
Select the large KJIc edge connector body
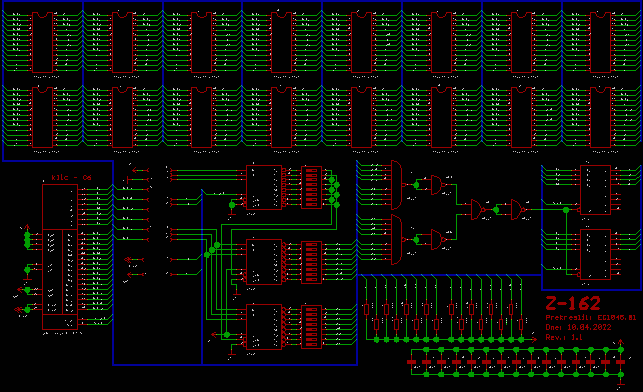tap(60, 257)
